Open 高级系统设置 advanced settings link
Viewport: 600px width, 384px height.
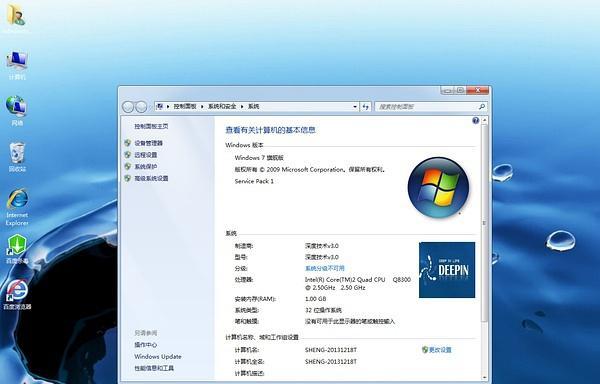pyautogui.click(x=151, y=179)
